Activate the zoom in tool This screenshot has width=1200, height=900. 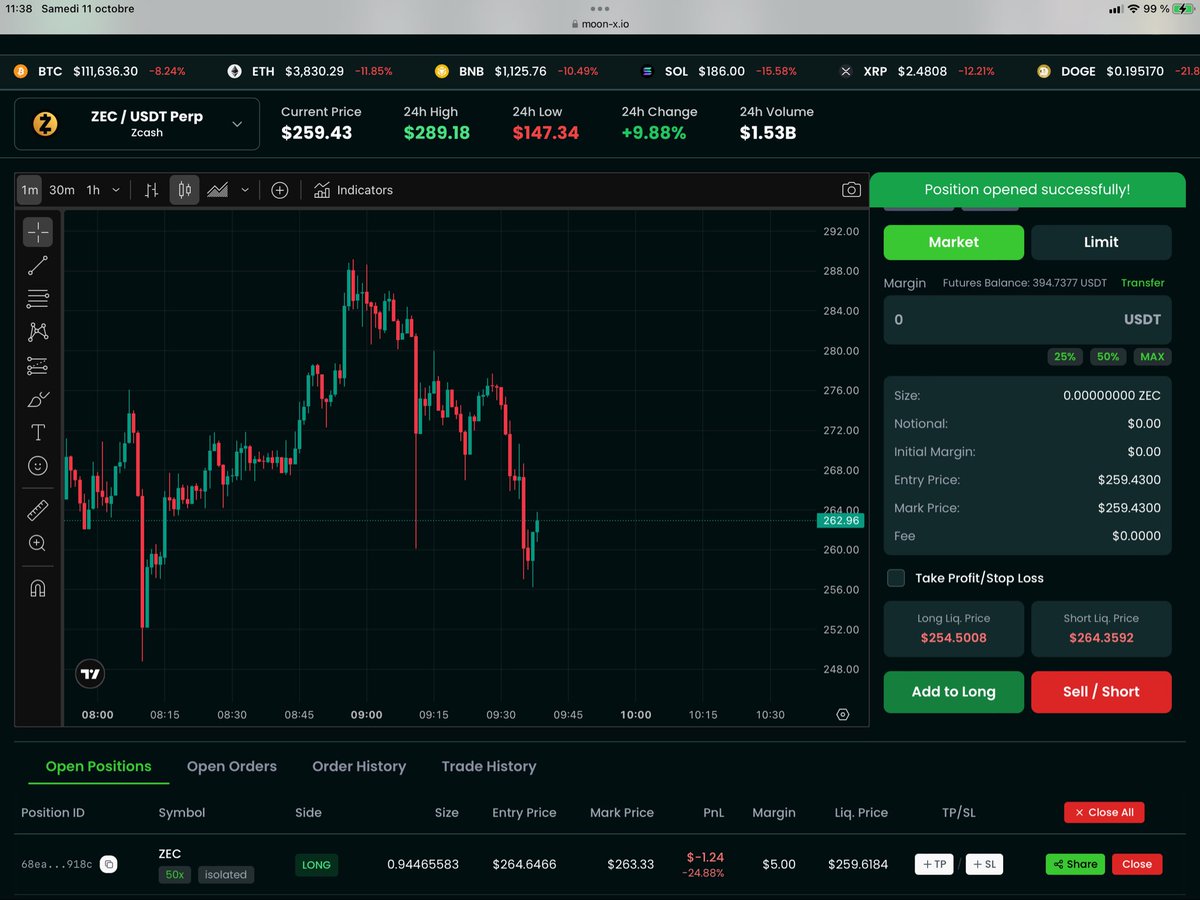pyautogui.click(x=38, y=543)
